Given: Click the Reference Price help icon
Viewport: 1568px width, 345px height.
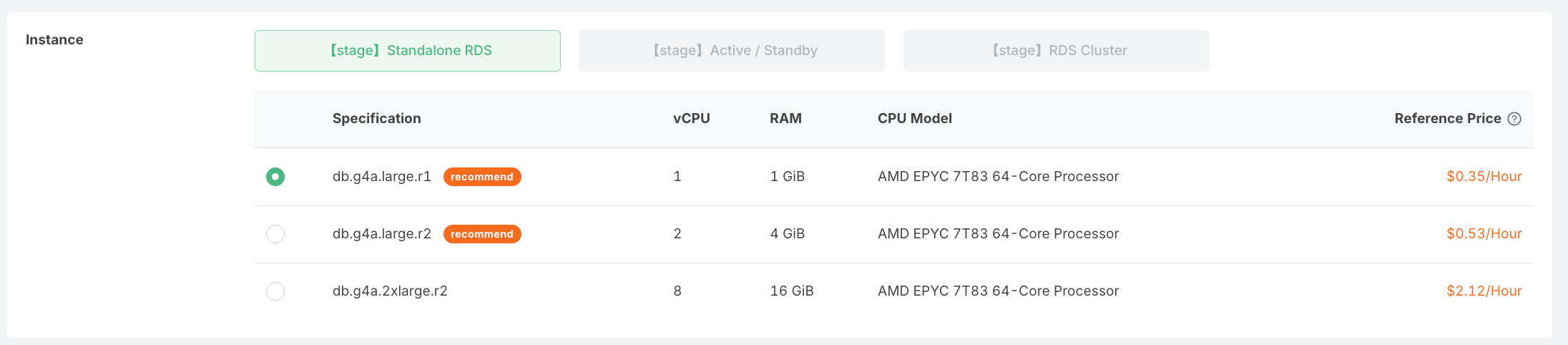Looking at the screenshot, I should coord(1514,119).
